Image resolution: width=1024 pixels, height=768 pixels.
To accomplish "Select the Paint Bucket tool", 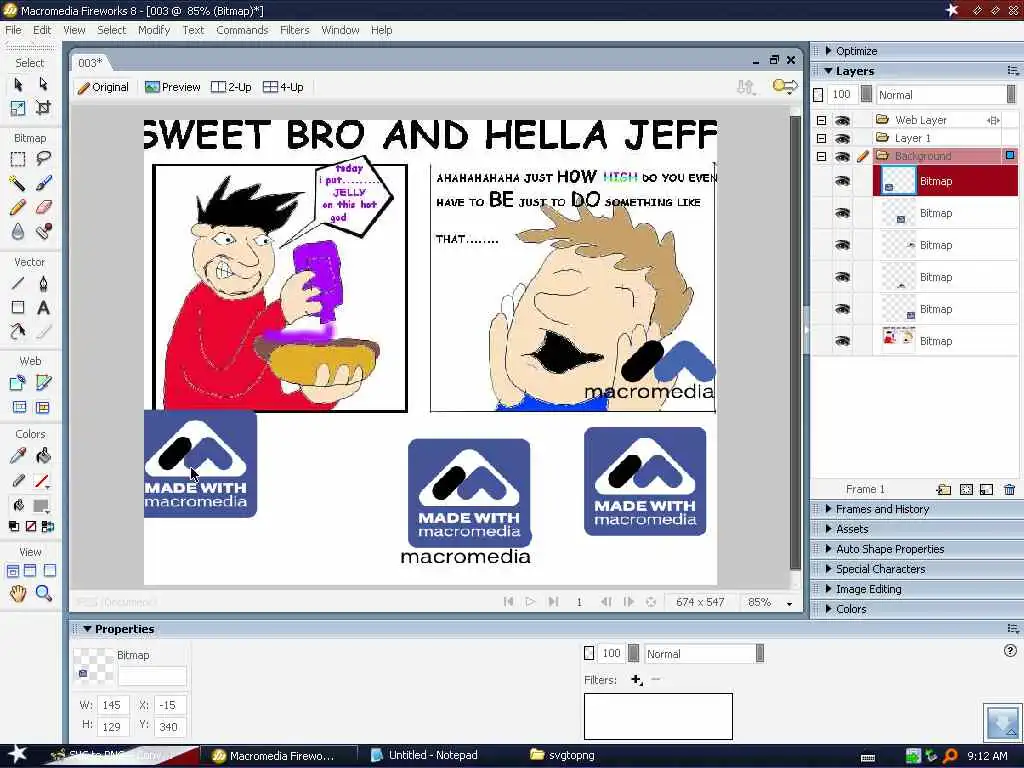I will (43, 456).
